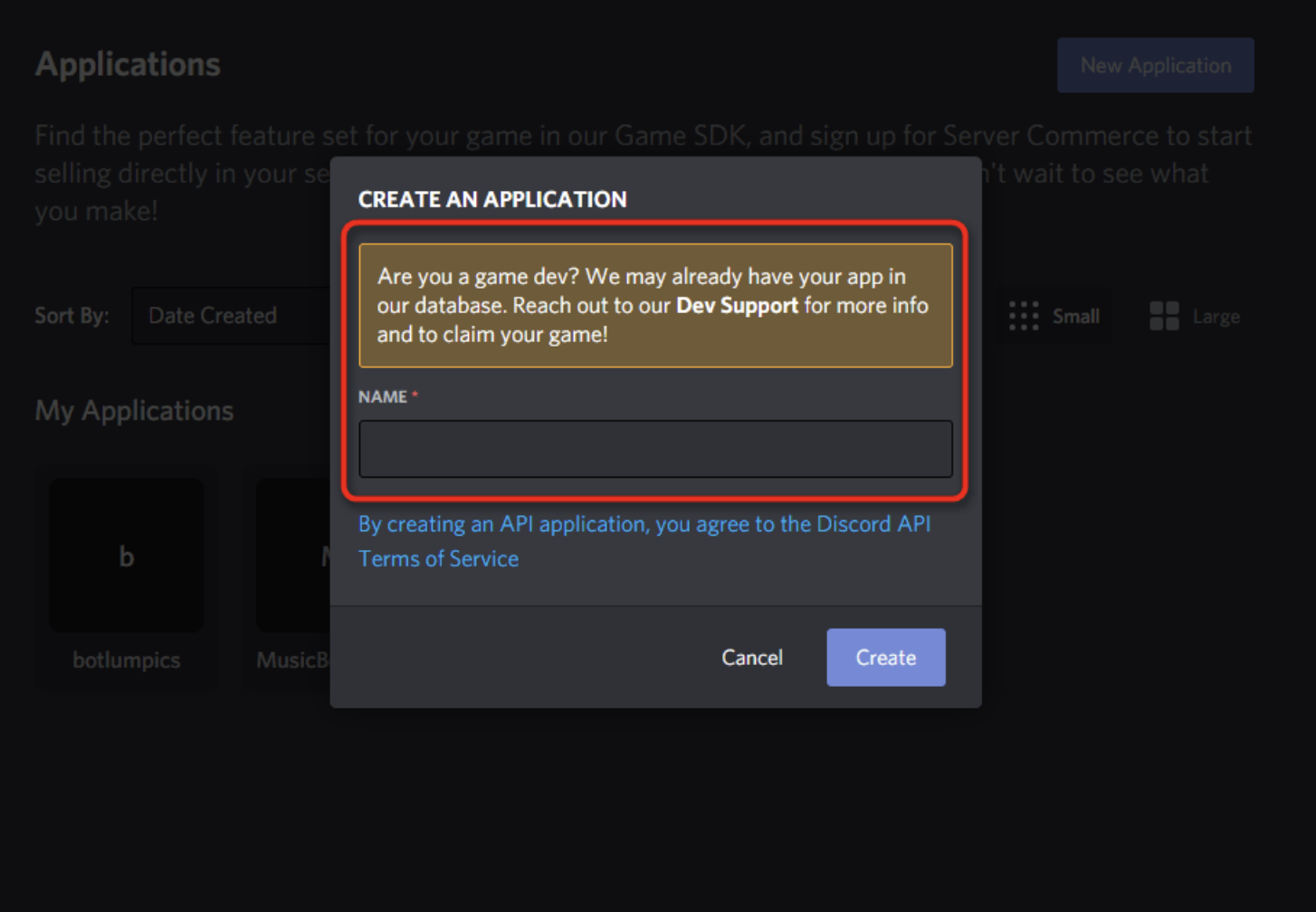Viewport: 1316px width, 912px height.
Task: Cancel the Create an Application dialog
Action: 751,658
